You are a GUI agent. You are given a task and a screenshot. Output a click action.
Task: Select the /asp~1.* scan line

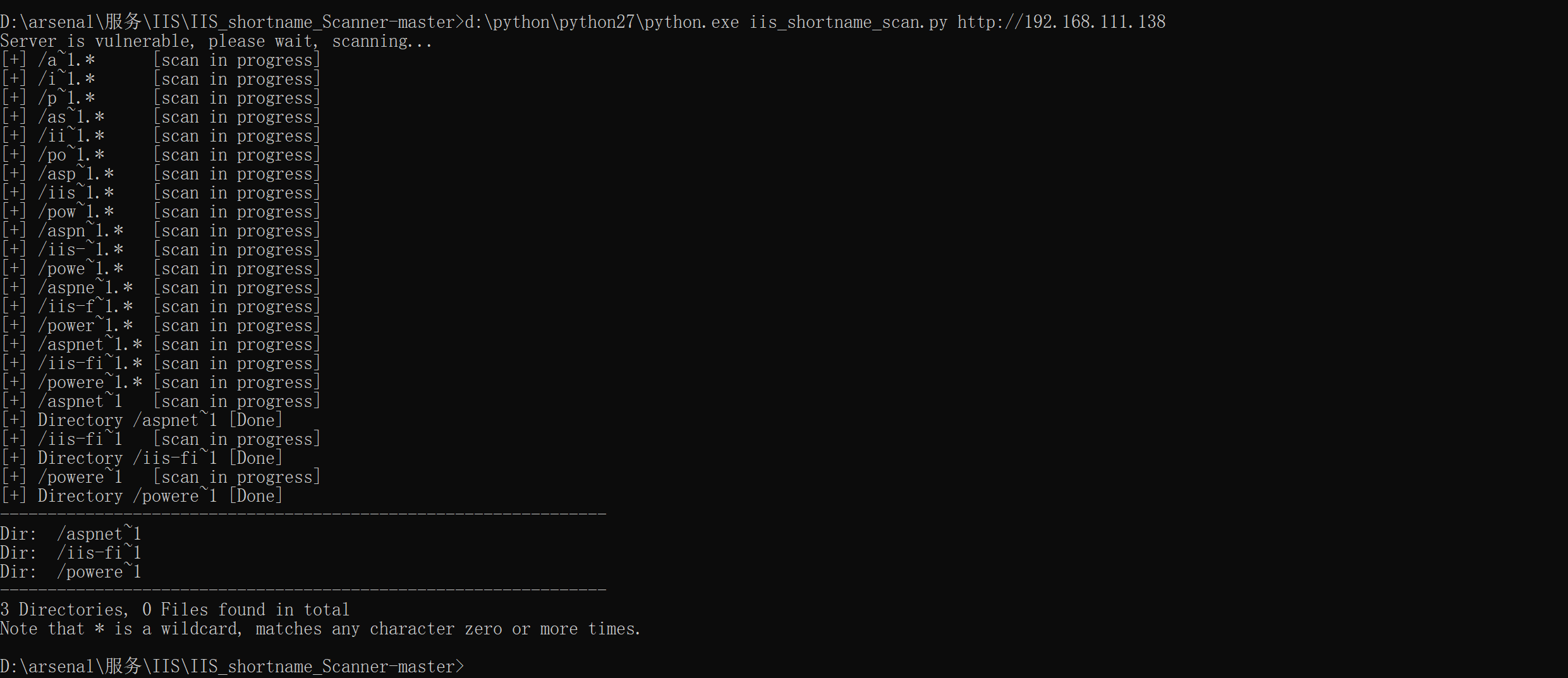coord(161,174)
